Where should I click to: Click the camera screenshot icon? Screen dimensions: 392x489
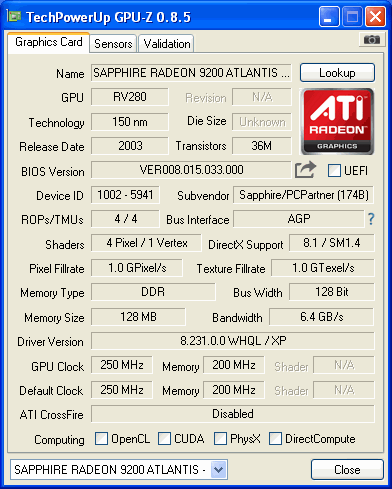pyautogui.click(x=371, y=40)
